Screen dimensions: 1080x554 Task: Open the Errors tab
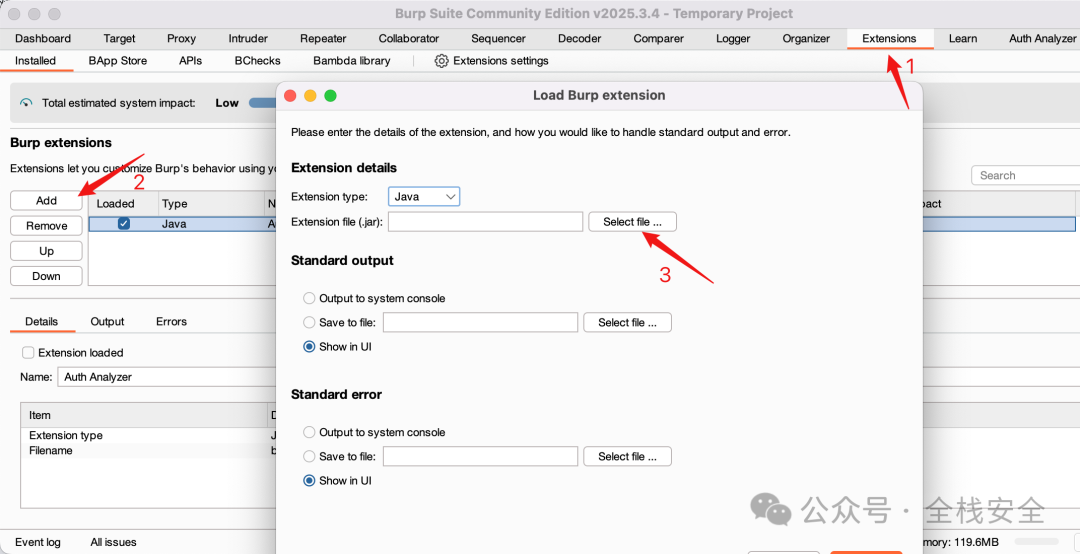click(171, 322)
